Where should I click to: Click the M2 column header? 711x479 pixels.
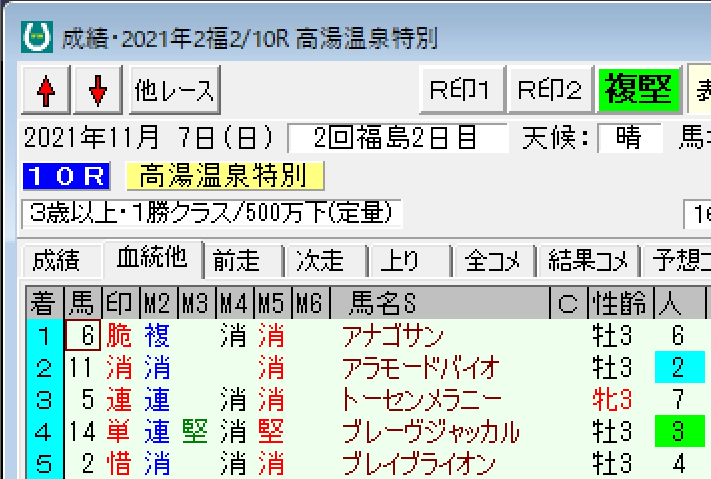pos(159,303)
